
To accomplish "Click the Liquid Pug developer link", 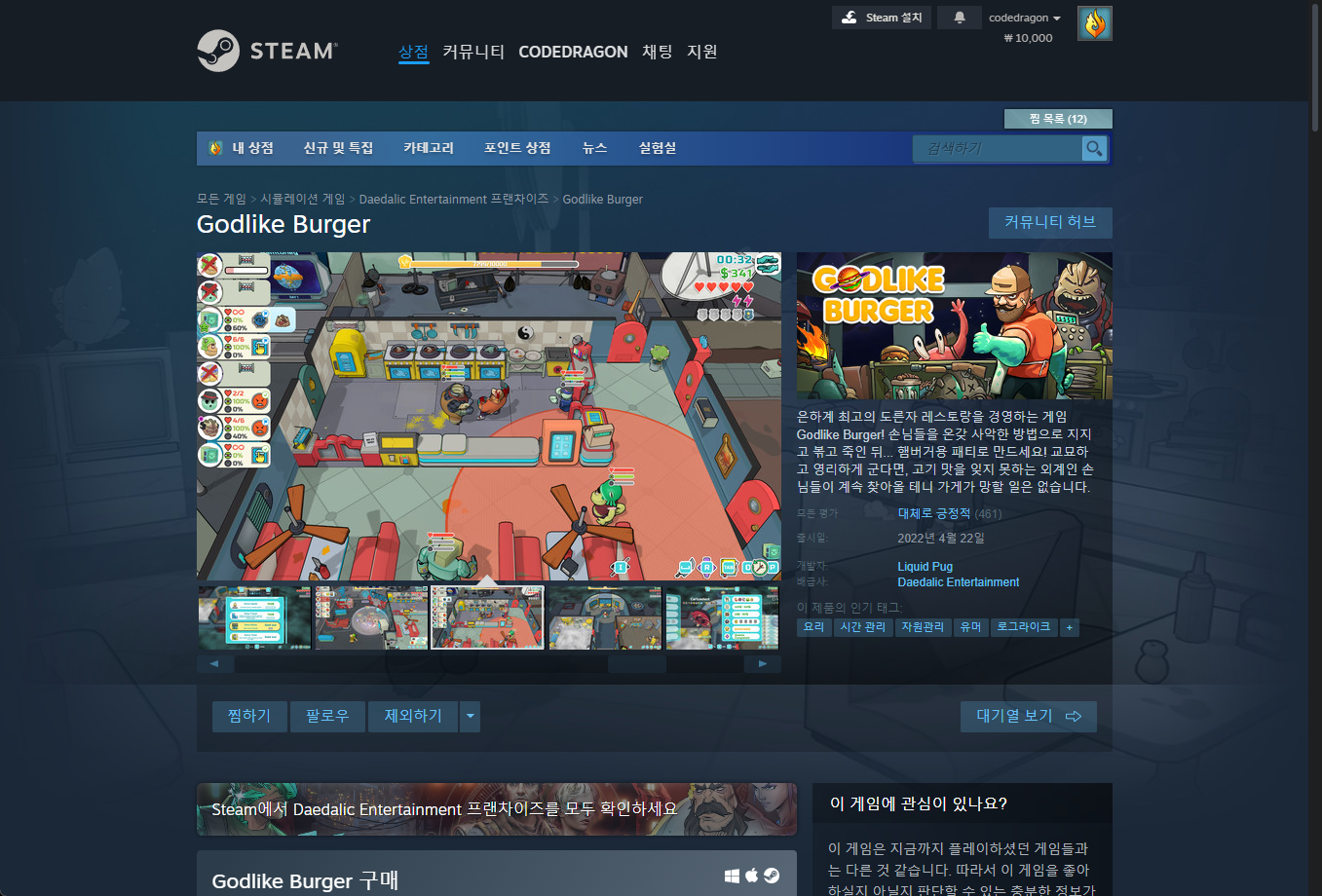I will tap(925, 566).
